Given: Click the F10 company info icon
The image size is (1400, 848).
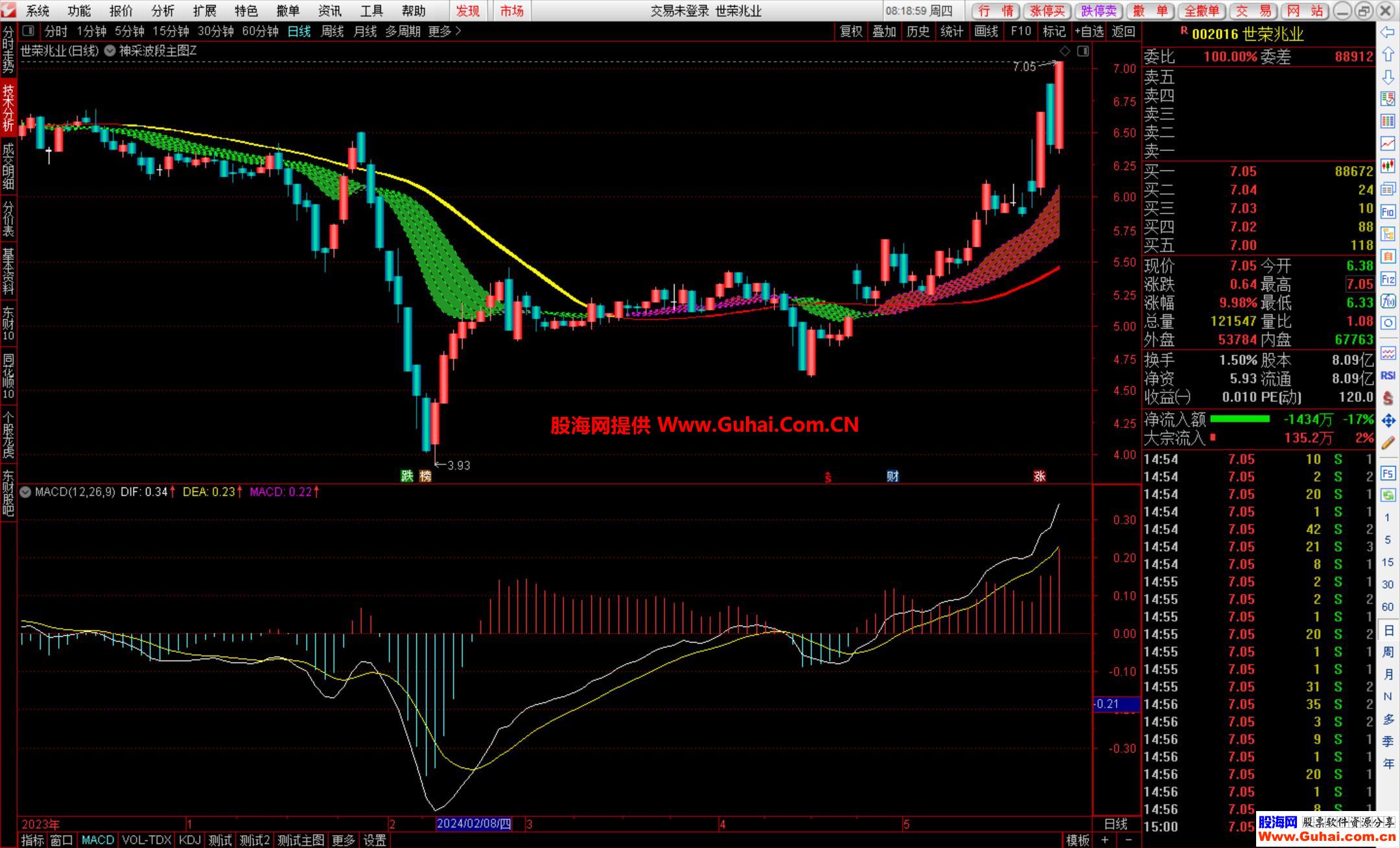Looking at the screenshot, I should coord(1388,211).
